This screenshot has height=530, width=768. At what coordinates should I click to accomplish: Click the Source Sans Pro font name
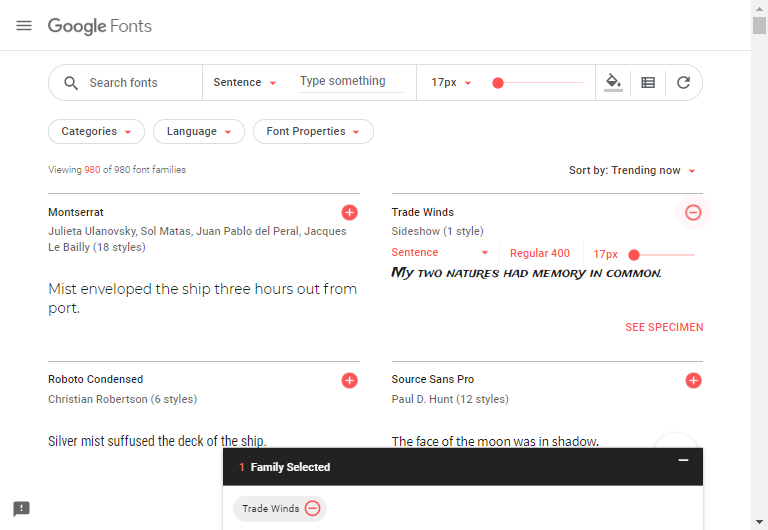(x=432, y=379)
